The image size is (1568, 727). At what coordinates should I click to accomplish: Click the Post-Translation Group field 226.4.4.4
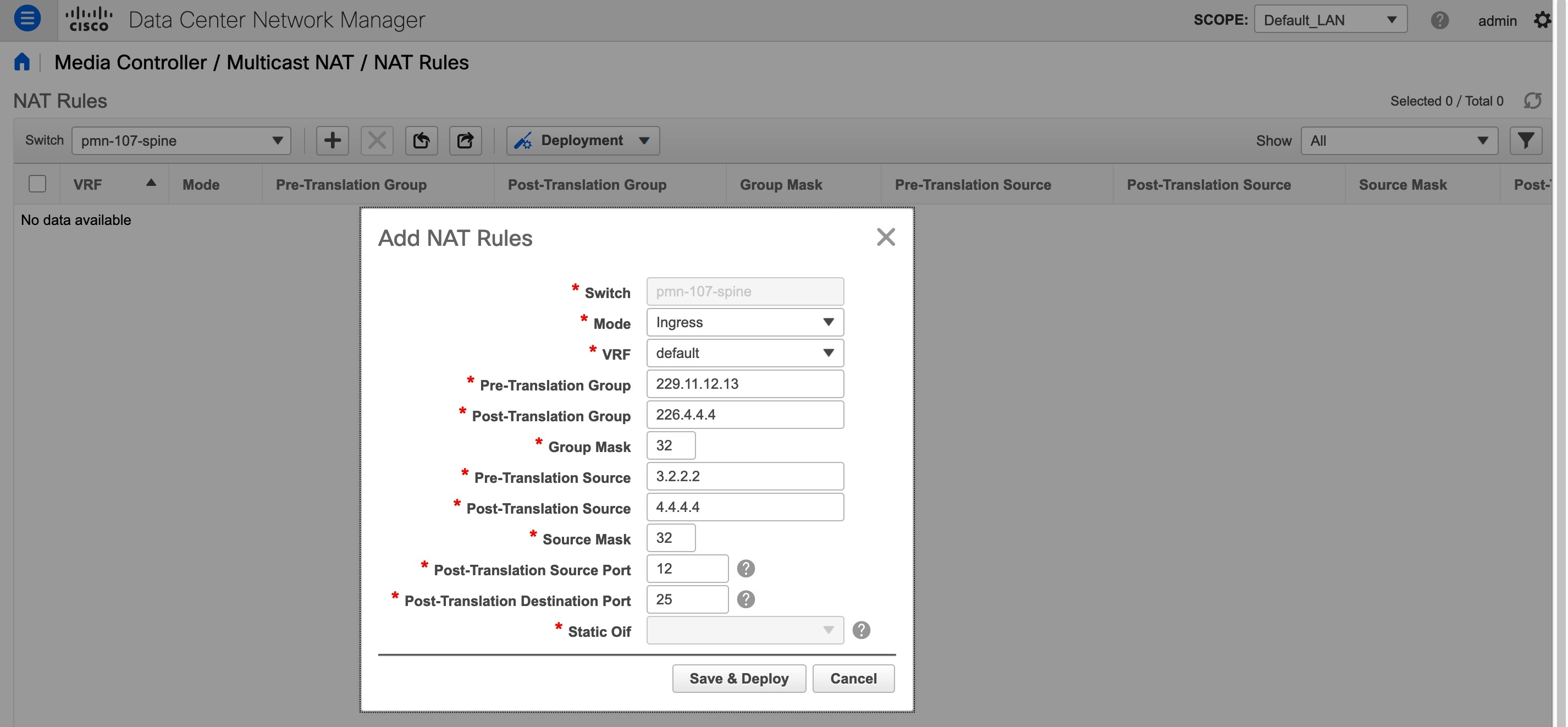click(x=745, y=415)
